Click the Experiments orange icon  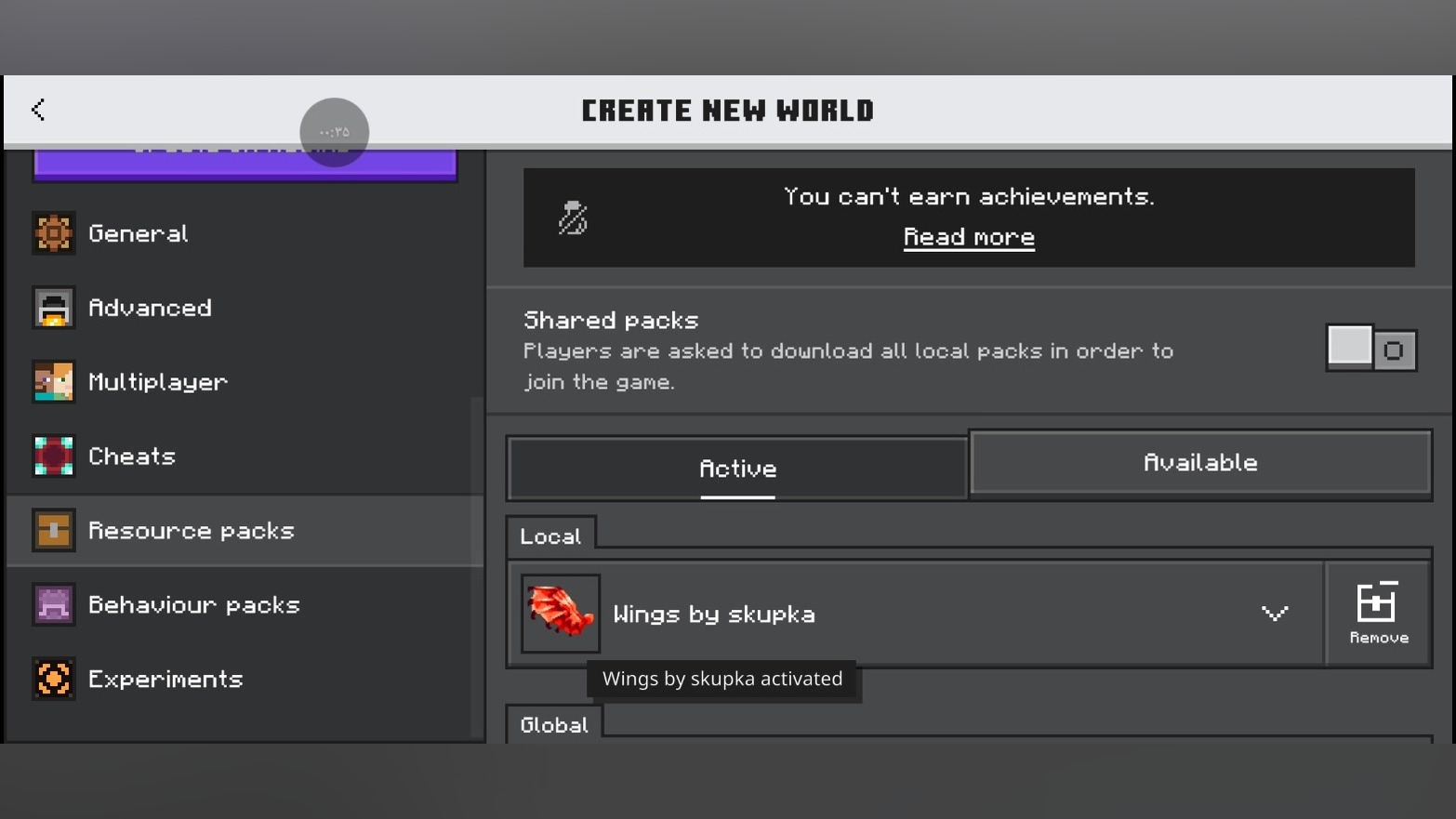coord(54,680)
